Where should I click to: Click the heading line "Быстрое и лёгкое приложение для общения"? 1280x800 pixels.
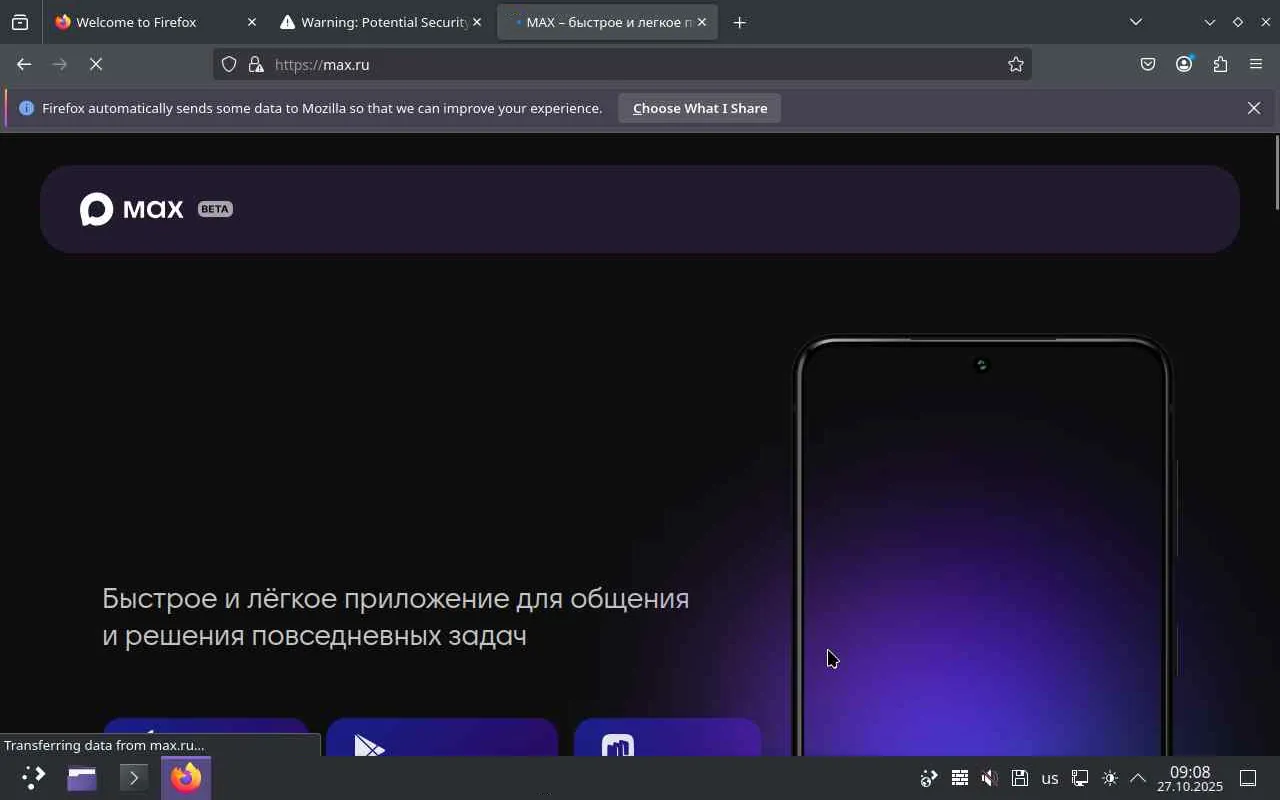(x=396, y=599)
